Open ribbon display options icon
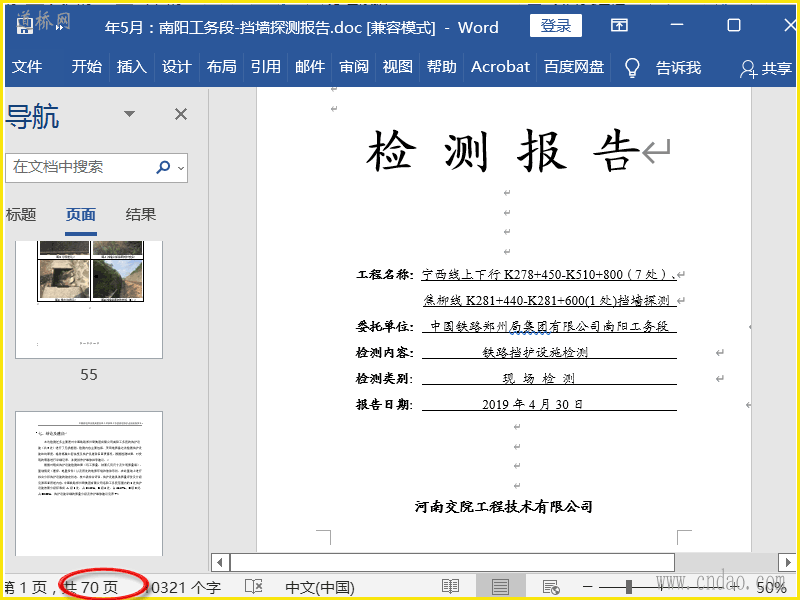 pos(619,25)
